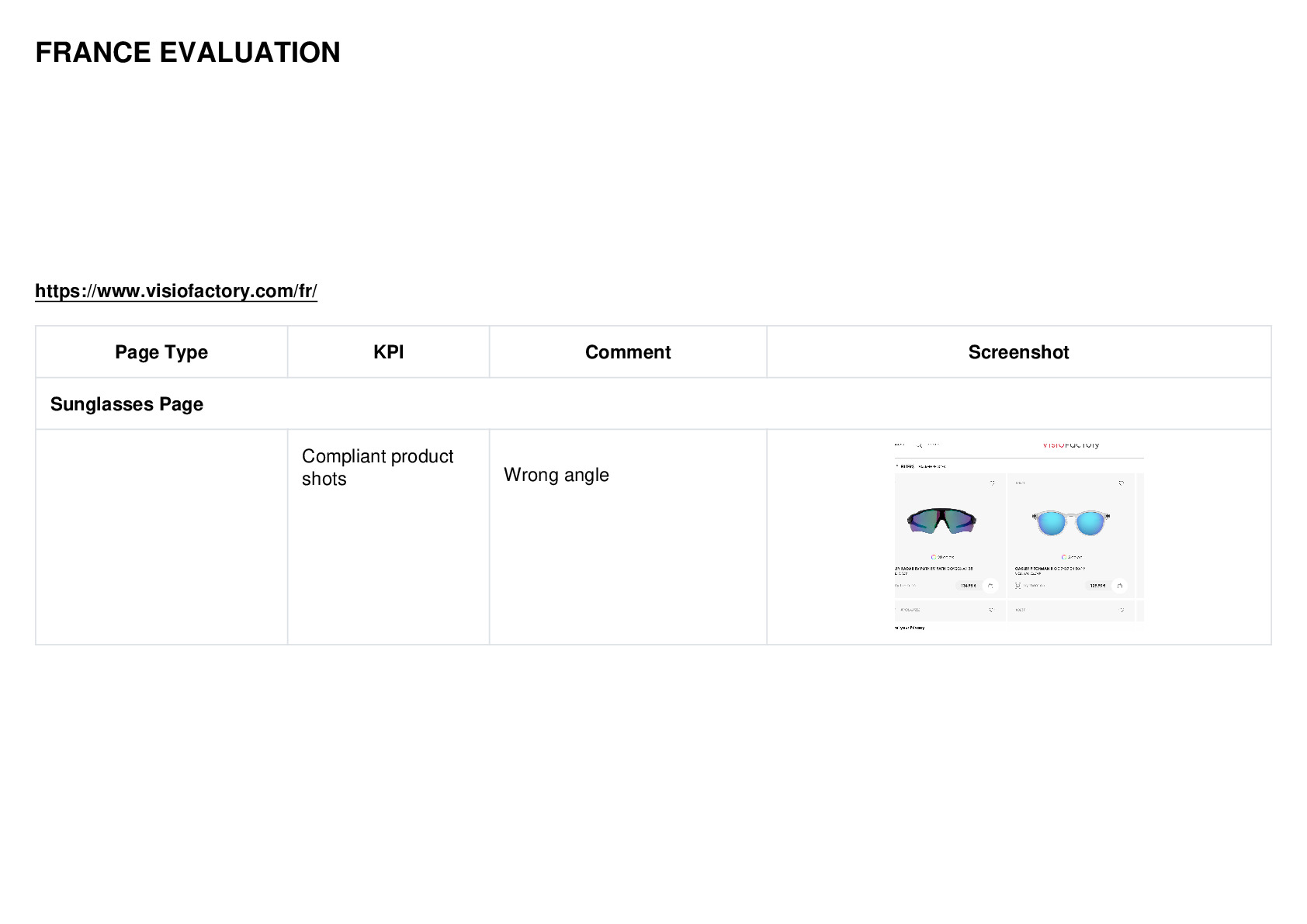Click the Oakley Radar EV Path product title
Screen dimensions: 1307x924
coord(934,569)
